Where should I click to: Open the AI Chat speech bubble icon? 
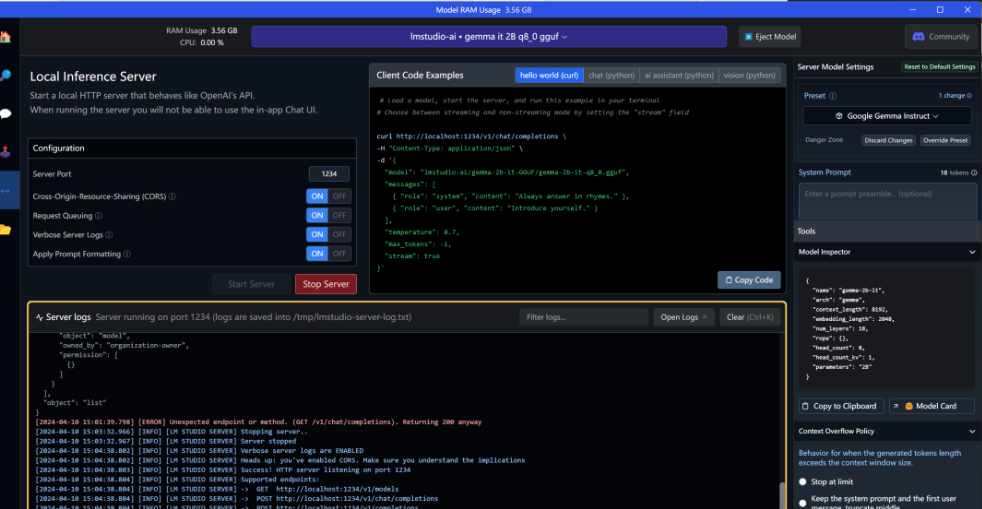(x=5, y=113)
